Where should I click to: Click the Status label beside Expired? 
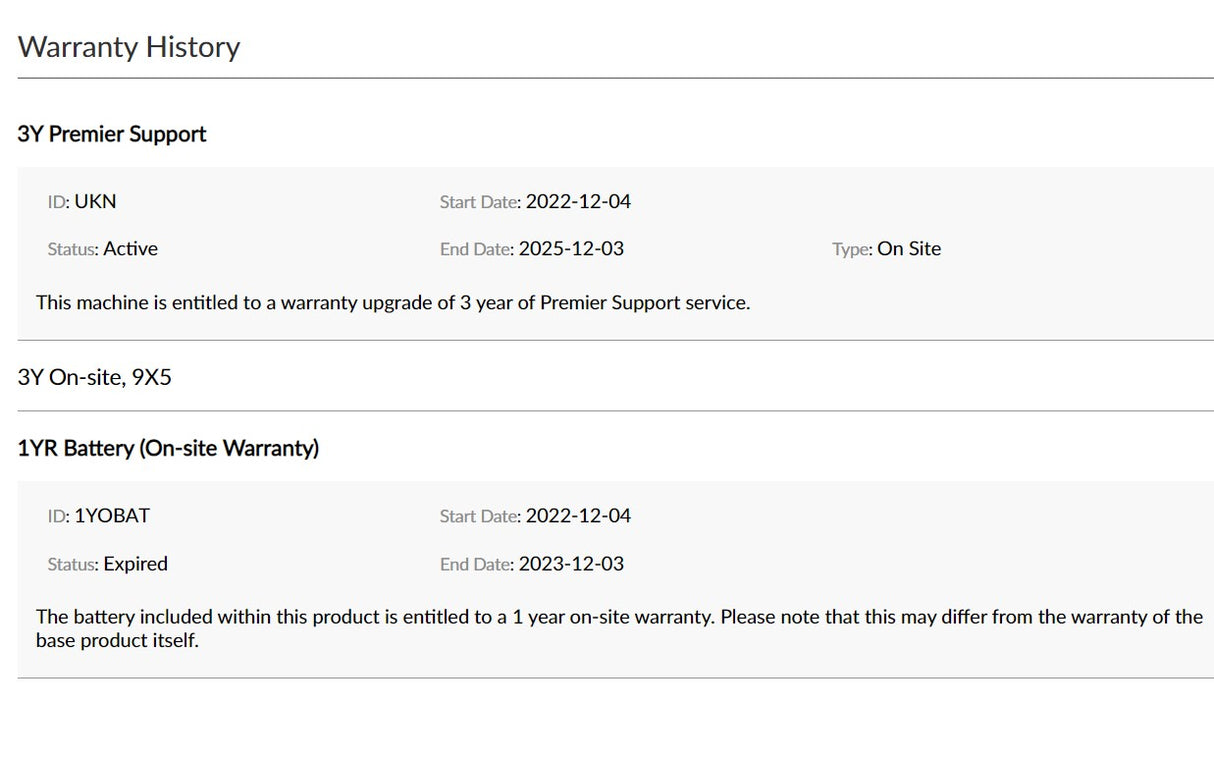click(73, 564)
